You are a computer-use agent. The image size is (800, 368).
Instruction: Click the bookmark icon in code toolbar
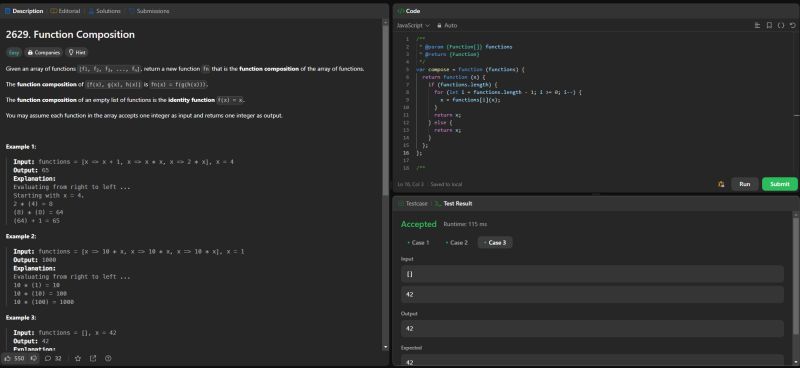click(769, 25)
